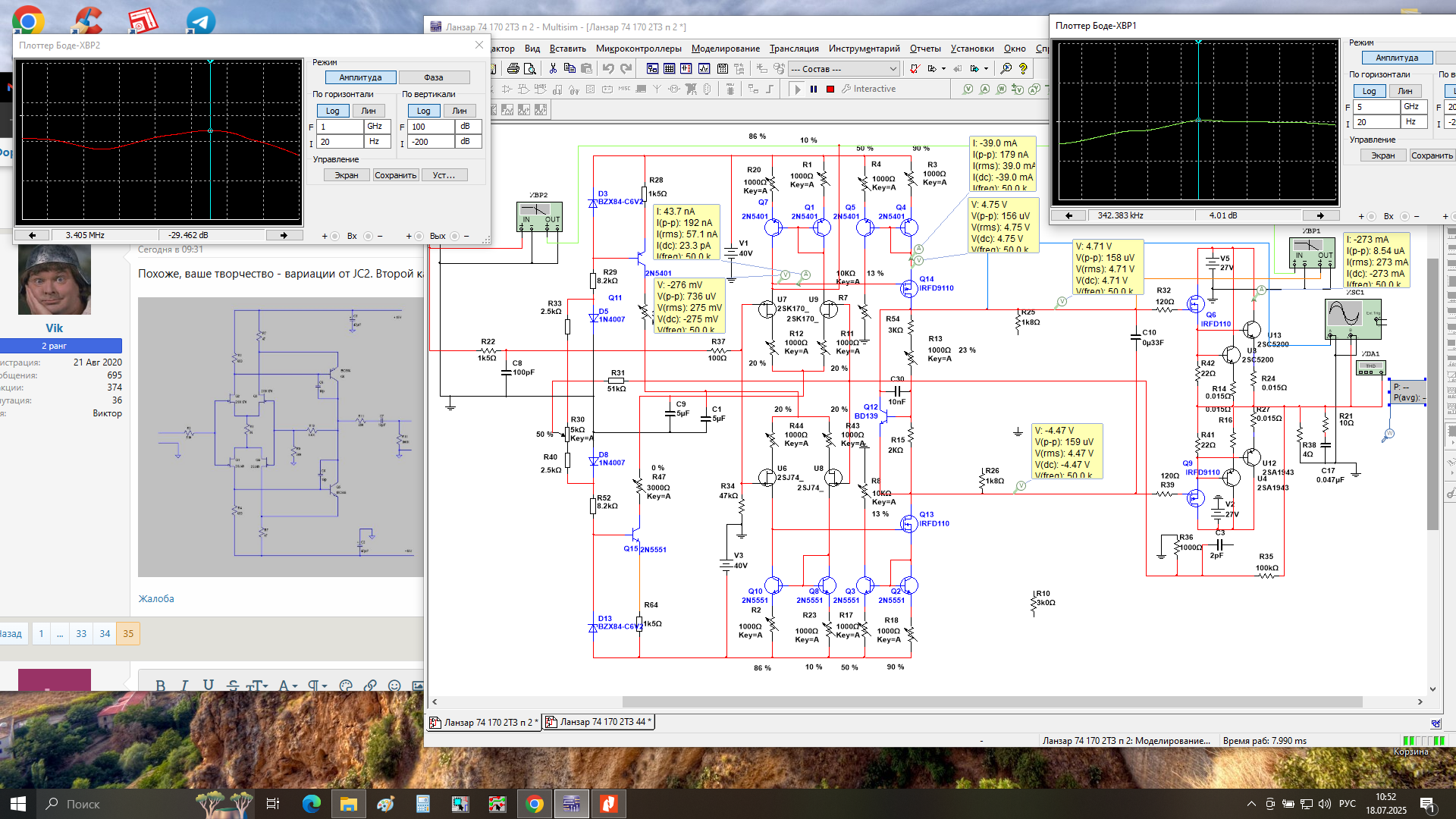Click the electrical rules check icon
Viewport: 1456px width, 819px height.
tap(915, 69)
